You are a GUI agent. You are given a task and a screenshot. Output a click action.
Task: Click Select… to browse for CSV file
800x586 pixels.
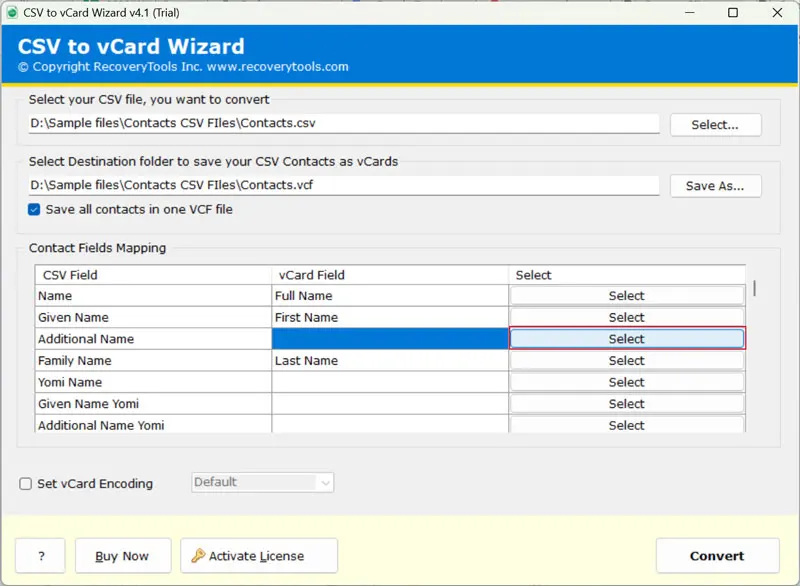click(715, 125)
